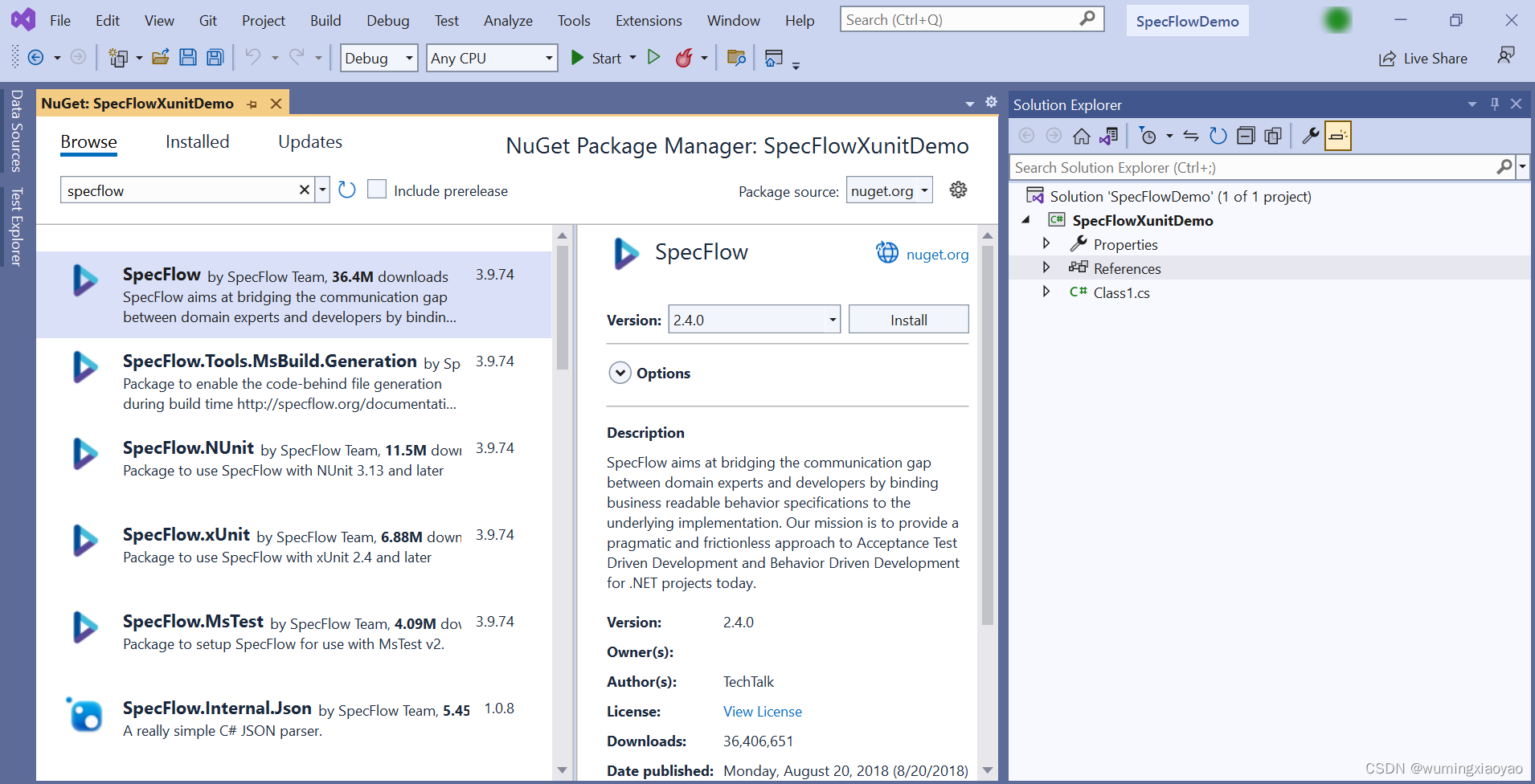The height and width of the screenshot is (784, 1535).
Task: Clear the specflow search text
Action: tap(305, 190)
